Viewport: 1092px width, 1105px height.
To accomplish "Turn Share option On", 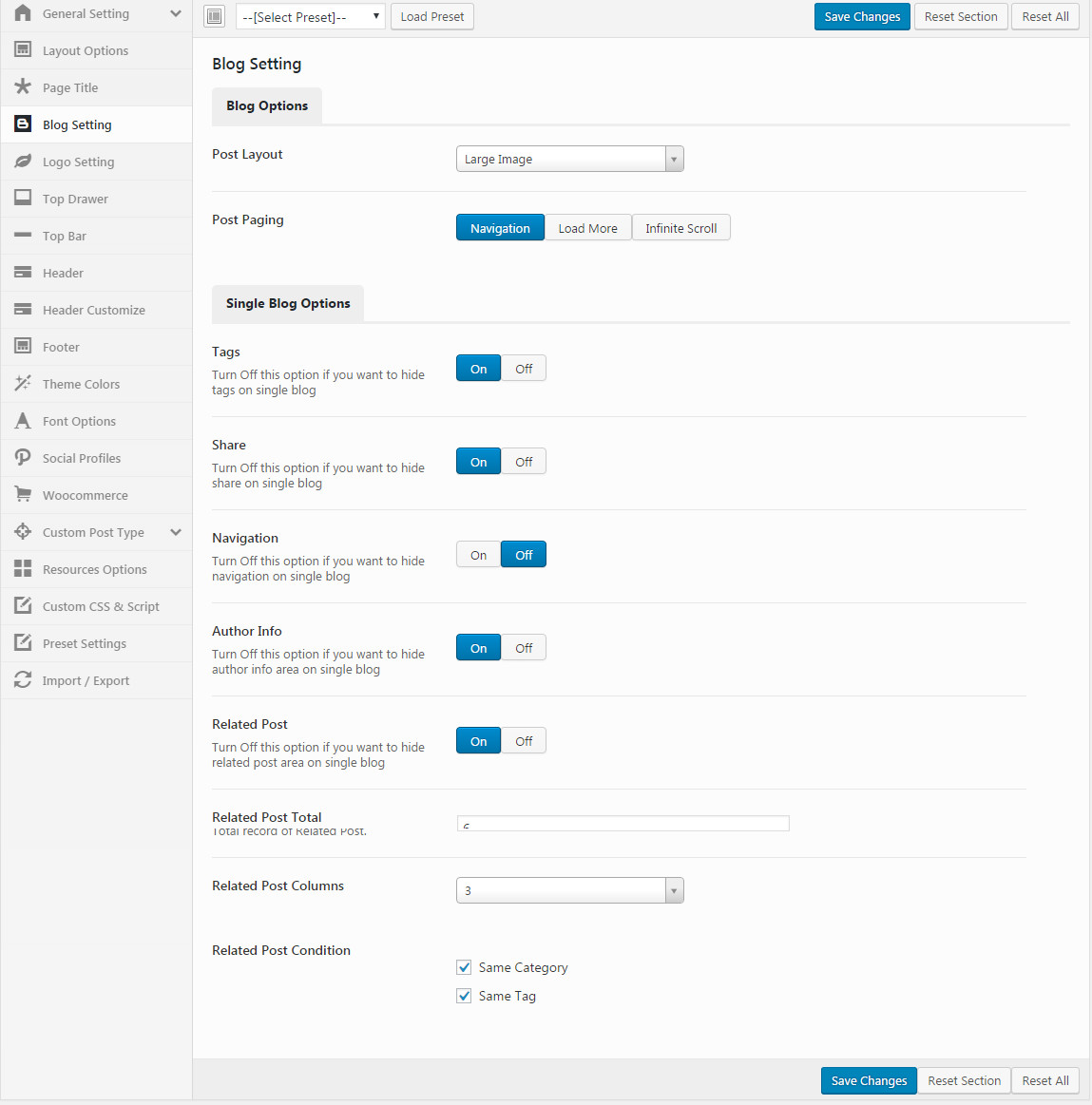I will pos(479,462).
